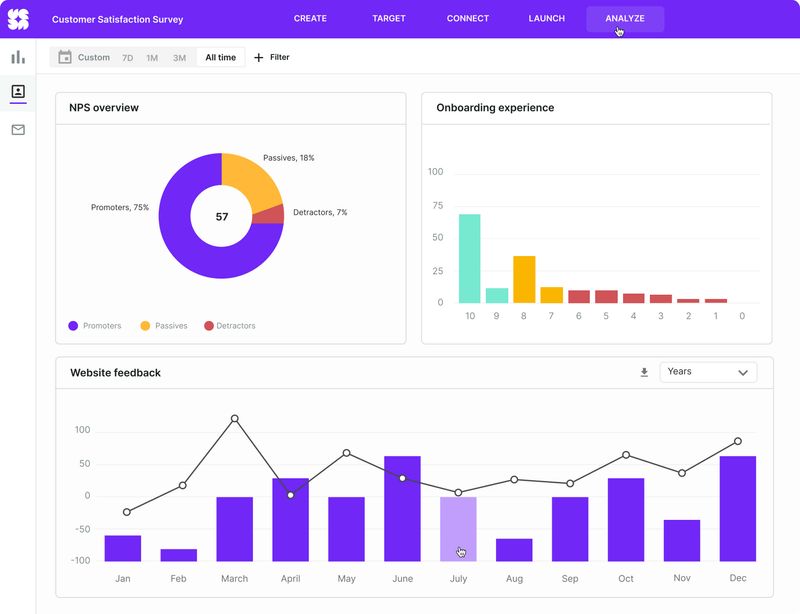Click the NPS score 57 in donut

pyautogui.click(x=222, y=217)
